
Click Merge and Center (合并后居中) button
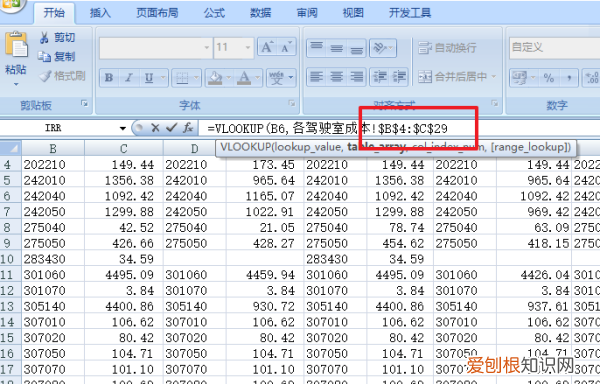coord(452,77)
